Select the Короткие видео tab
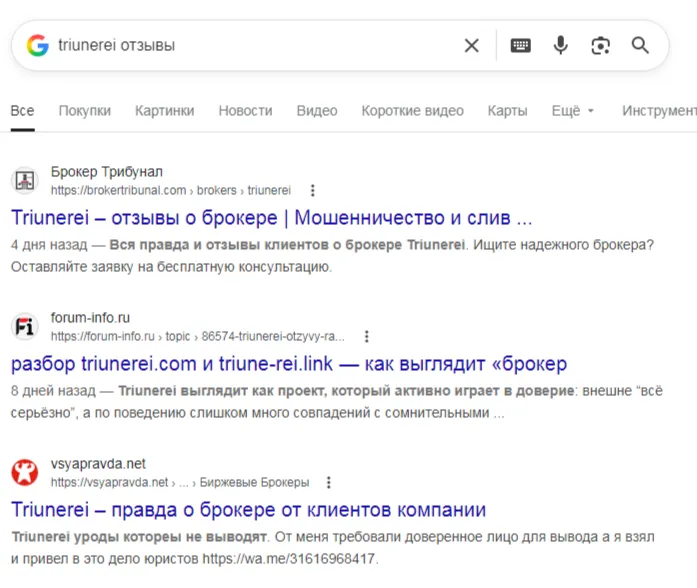This screenshot has width=697, height=588. tap(413, 111)
